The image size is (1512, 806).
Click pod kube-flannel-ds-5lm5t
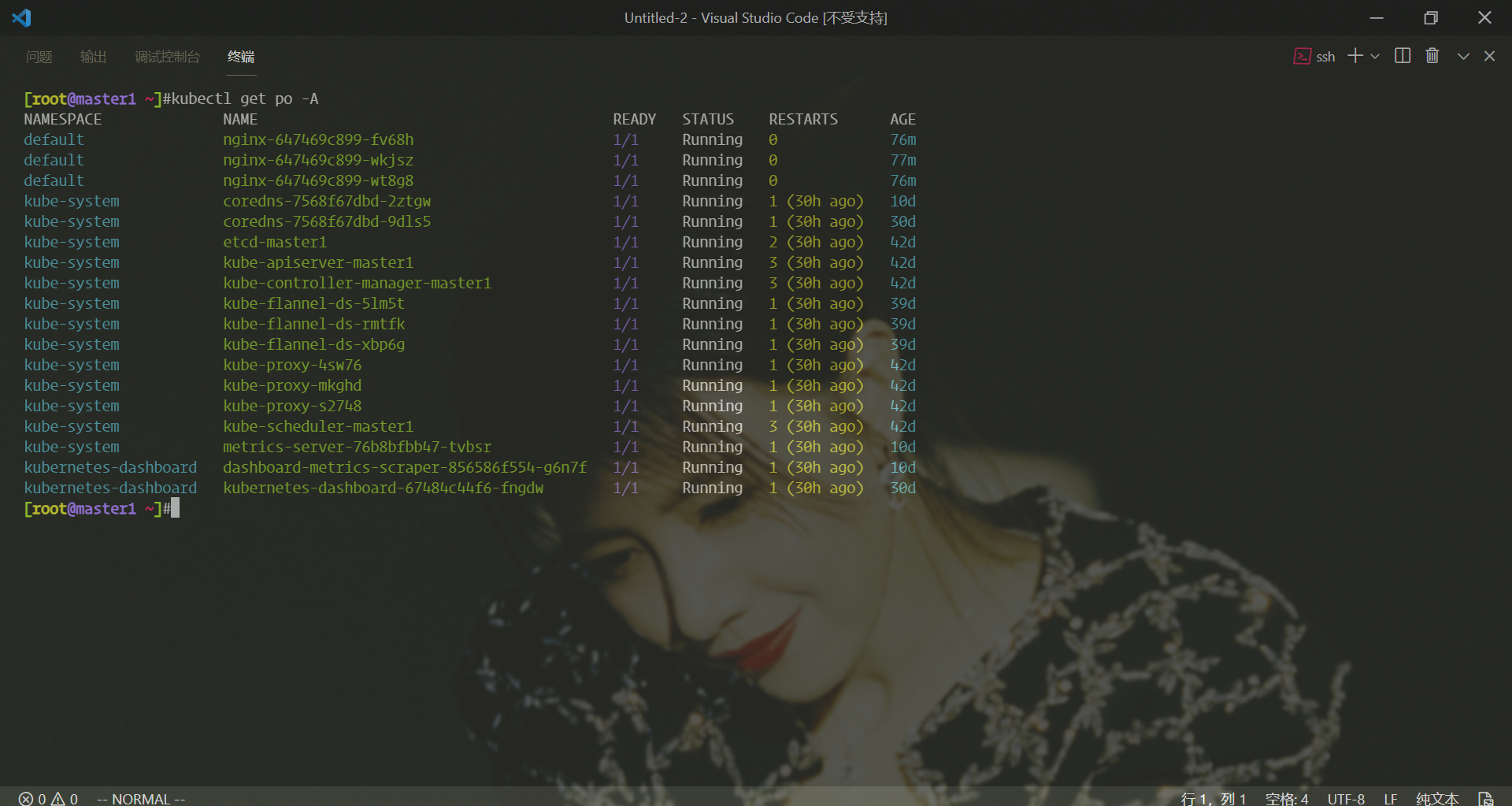[x=313, y=303]
